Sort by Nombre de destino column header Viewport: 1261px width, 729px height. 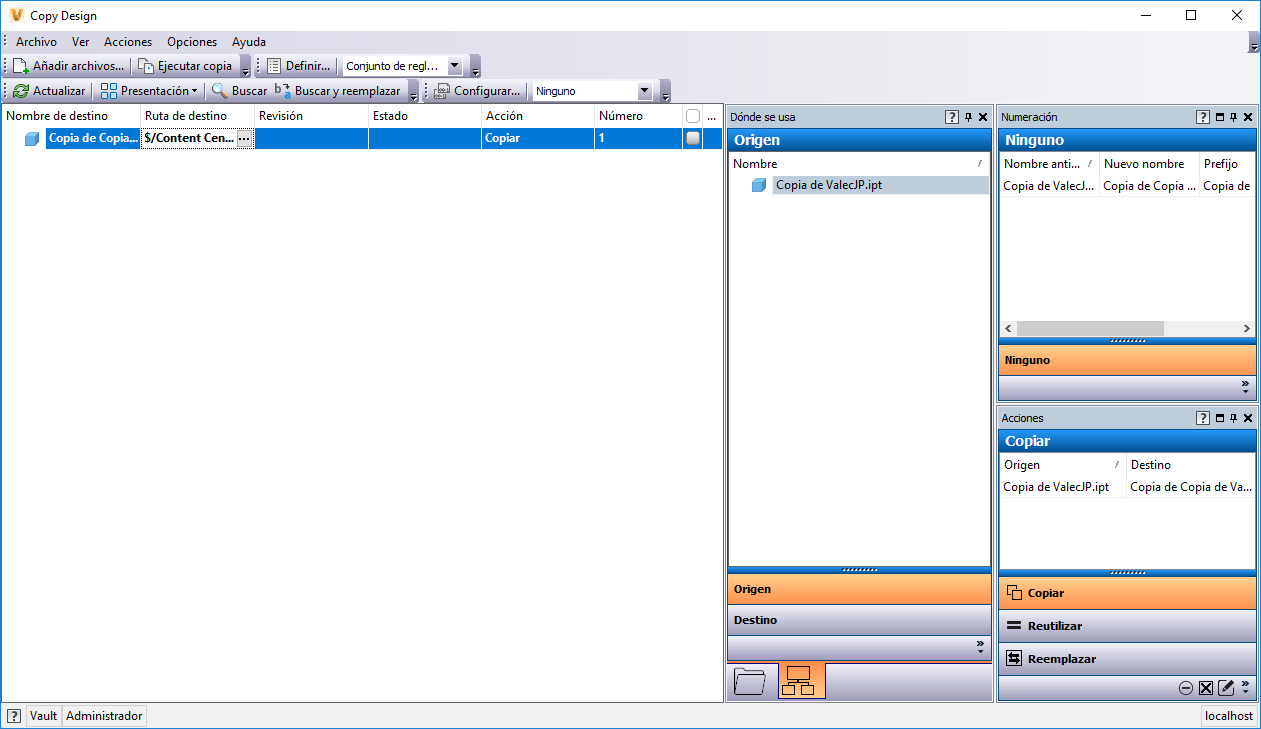pyautogui.click(x=70, y=116)
